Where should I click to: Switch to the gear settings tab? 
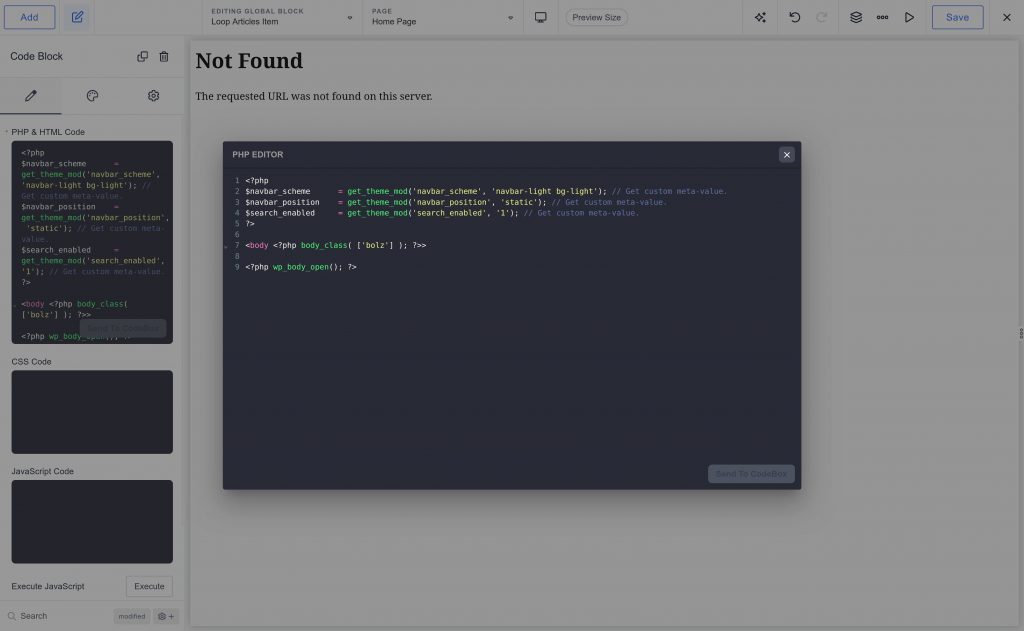pyautogui.click(x=153, y=95)
